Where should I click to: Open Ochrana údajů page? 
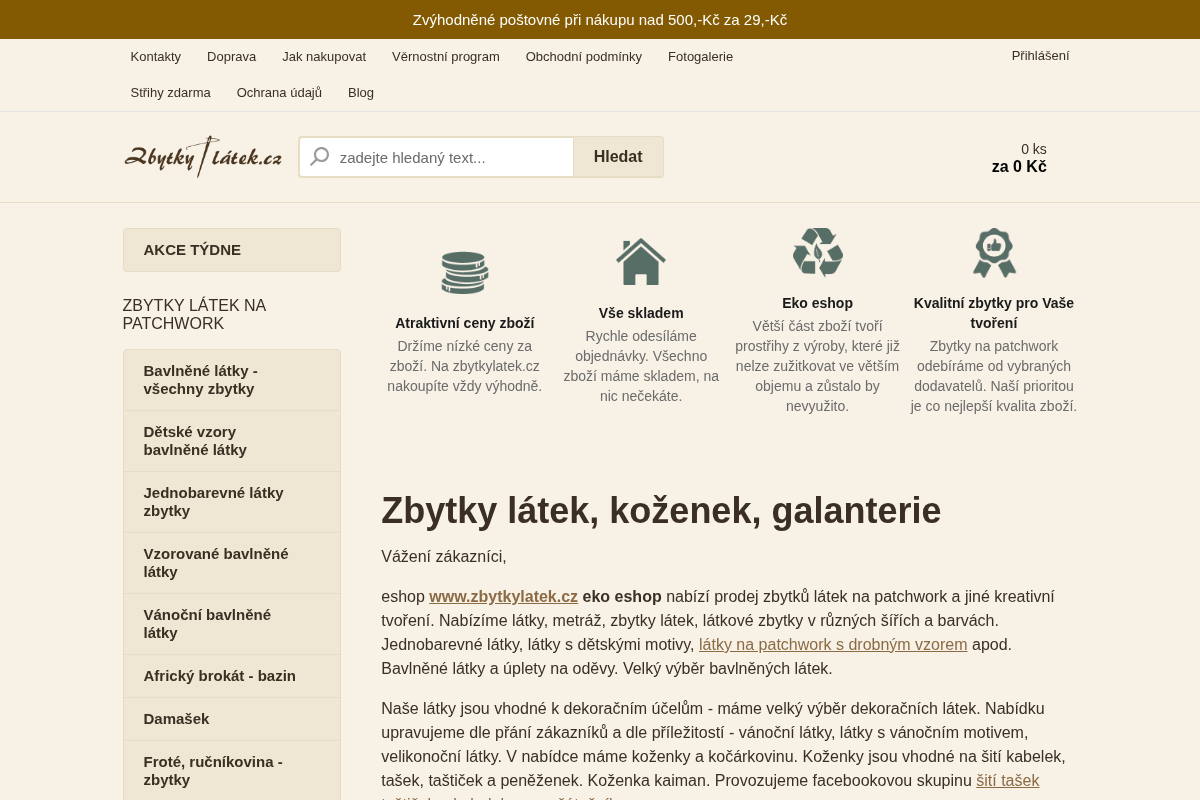coord(280,93)
